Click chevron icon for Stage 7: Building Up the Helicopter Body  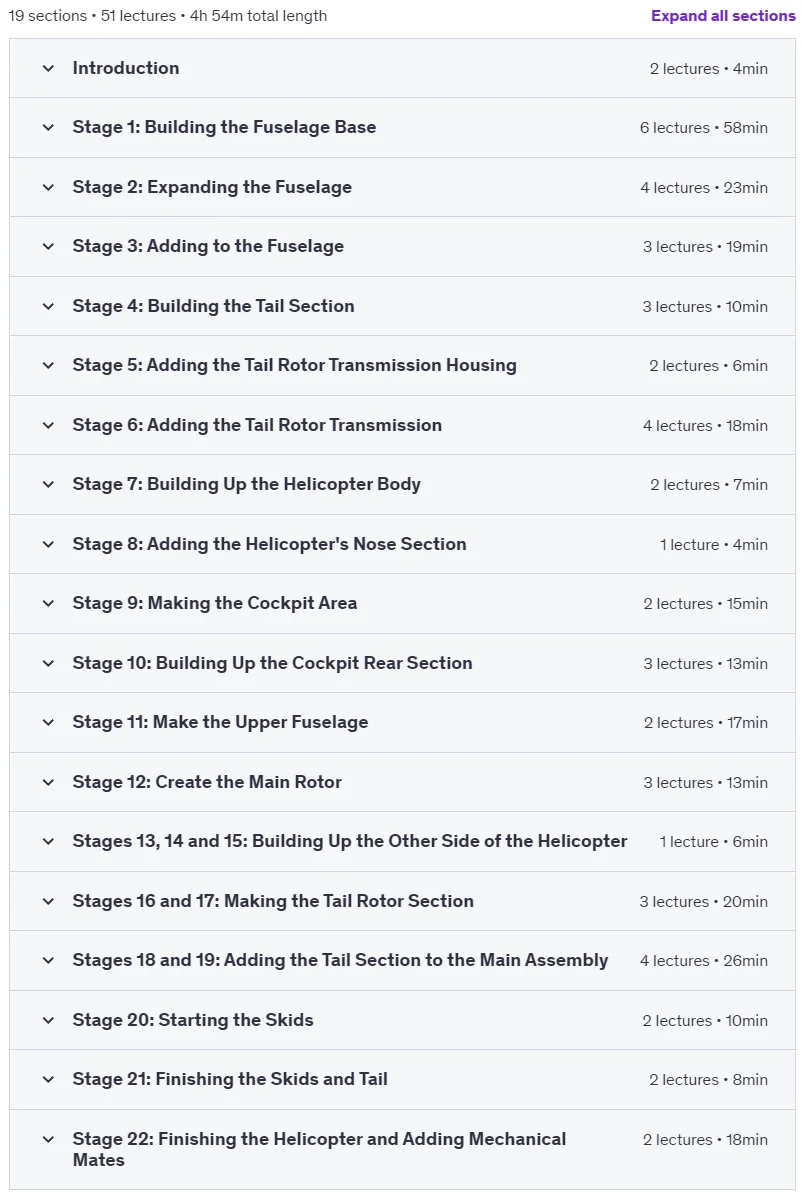point(48,484)
